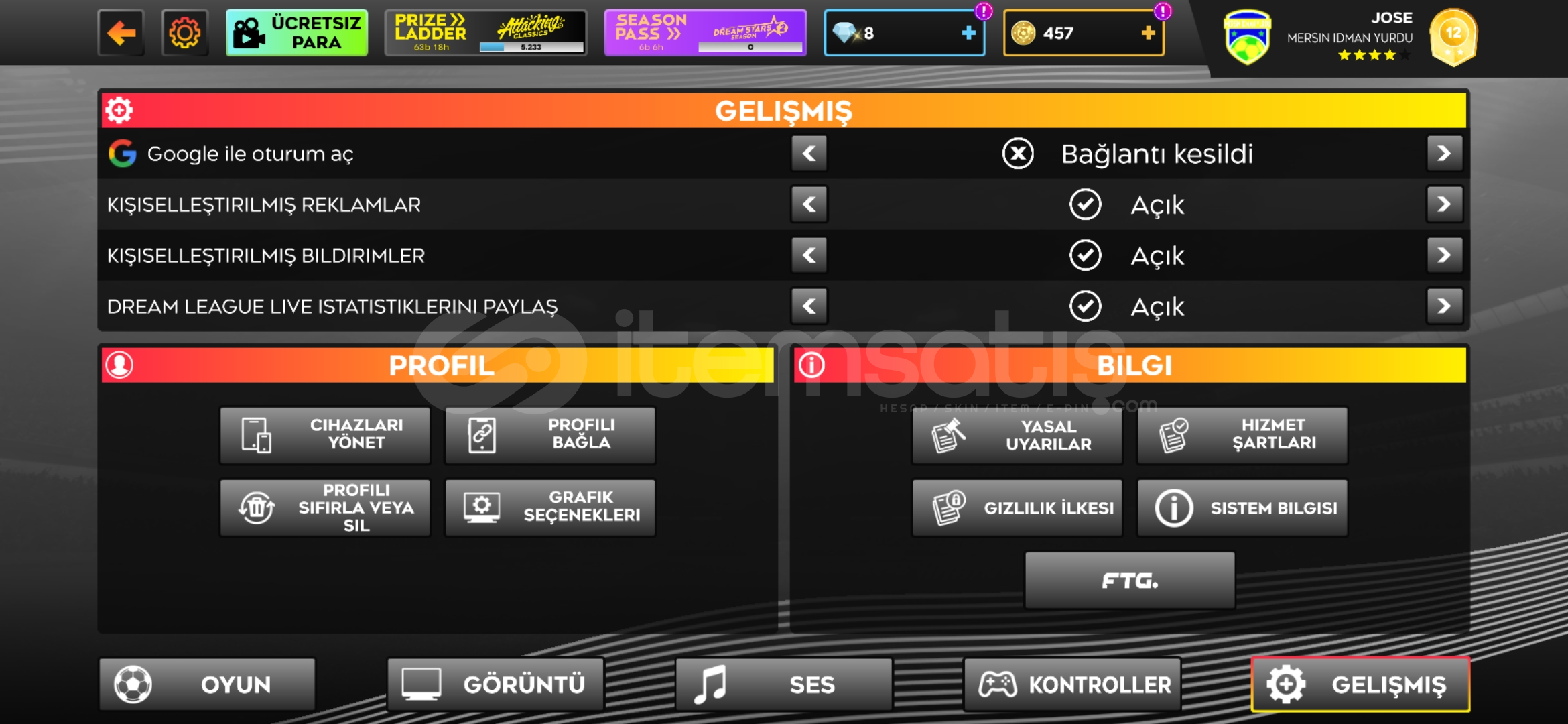Open Cihazları Yönet button
This screenshot has width=1568, height=724.
(325, 435)
